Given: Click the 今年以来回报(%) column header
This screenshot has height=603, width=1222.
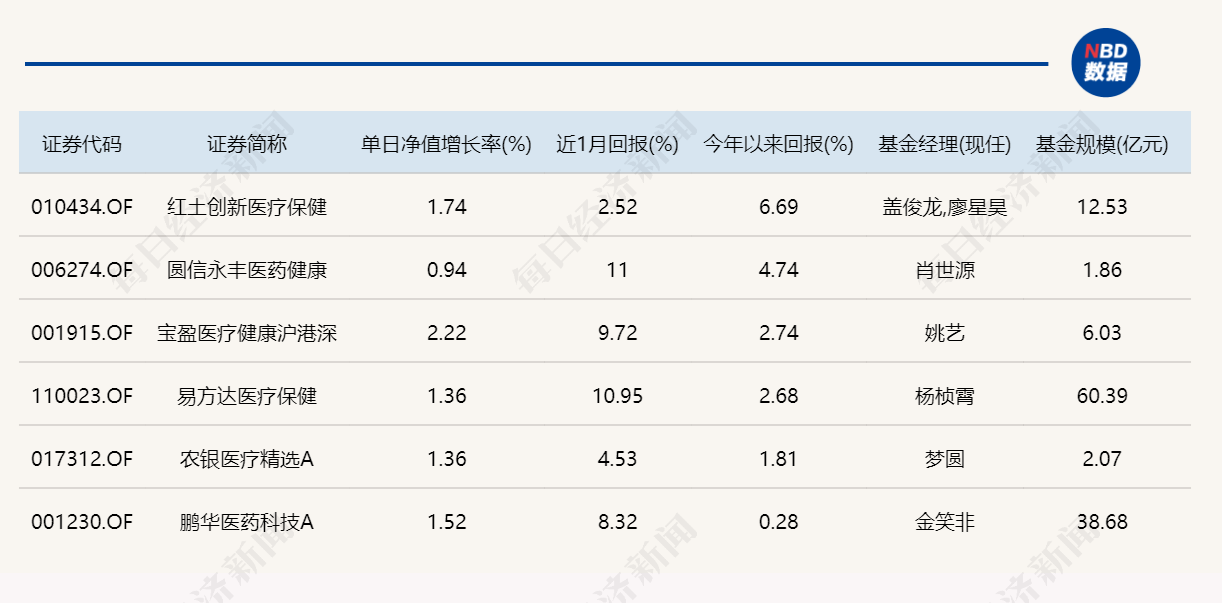Looking at the screenshot, I should [778, 144].
